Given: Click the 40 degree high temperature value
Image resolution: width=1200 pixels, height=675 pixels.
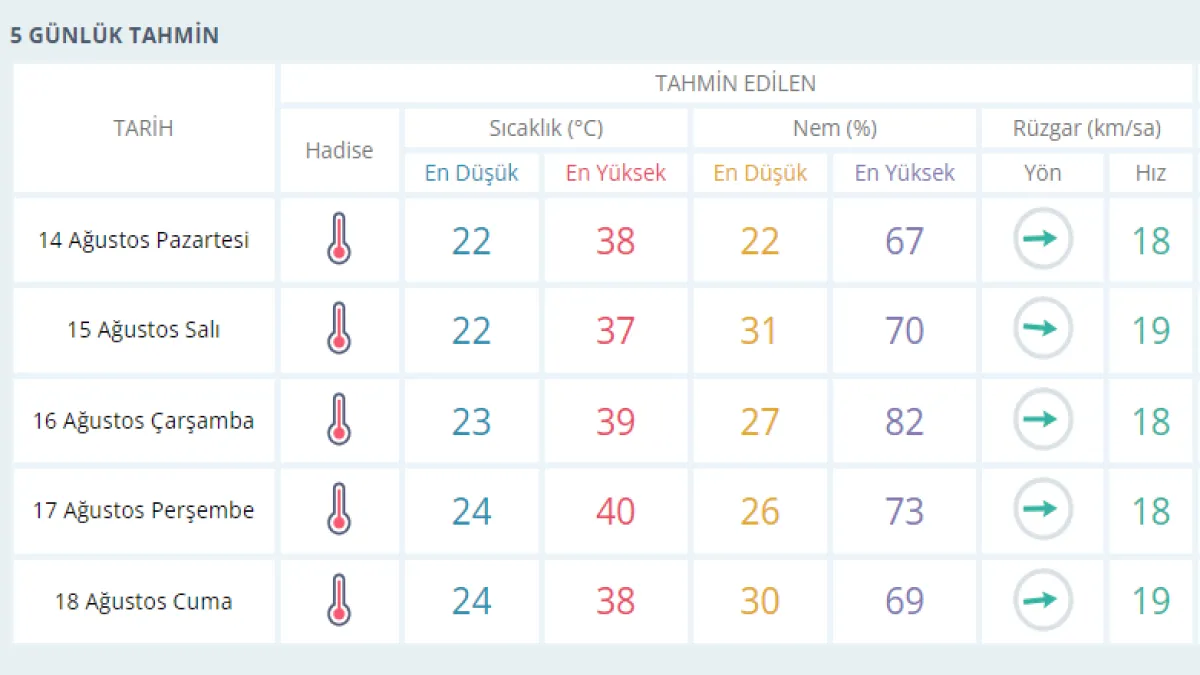Looking at the screenshot, I should 615,511.
